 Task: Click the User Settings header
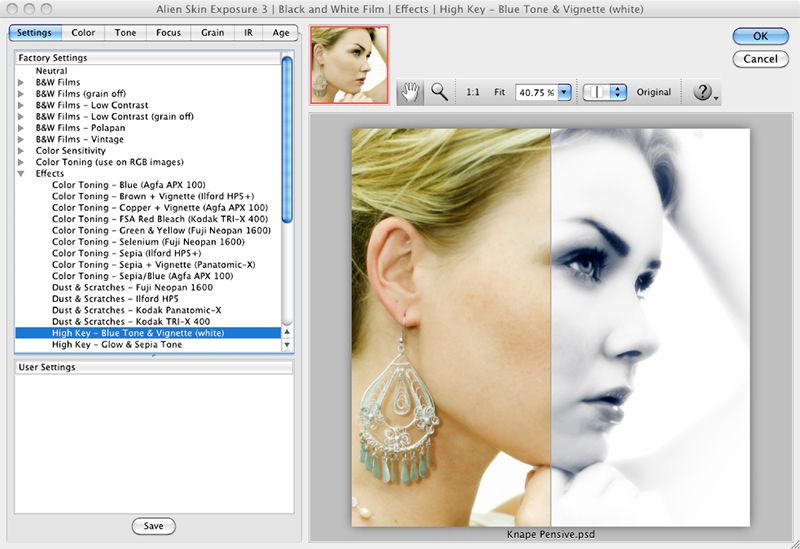[x=154, y=367]
